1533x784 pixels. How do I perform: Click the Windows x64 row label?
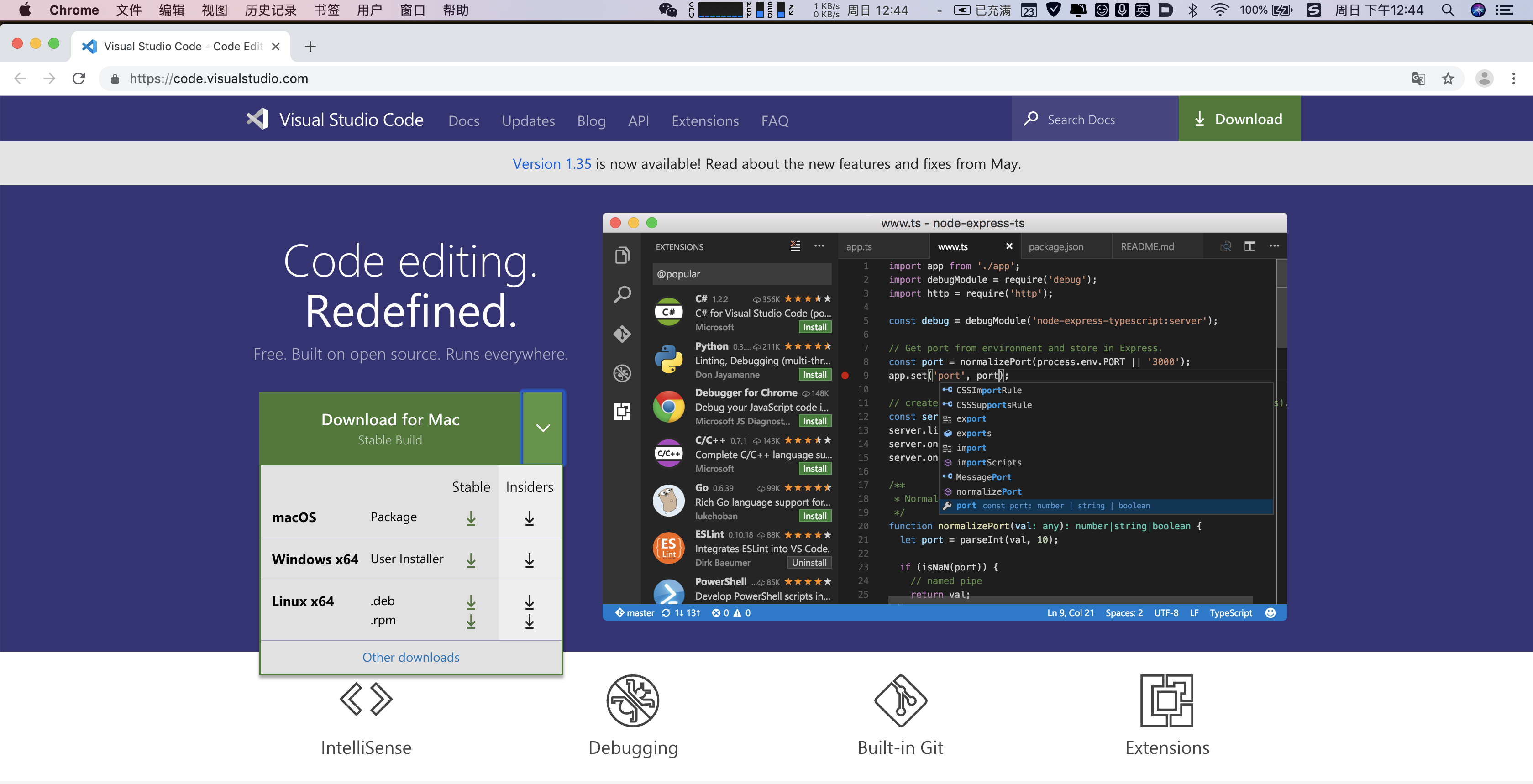click(315, 559)
